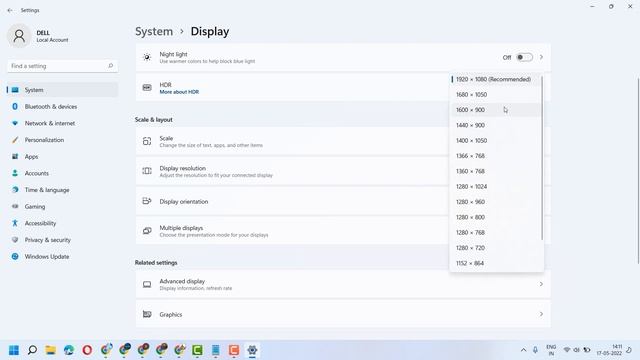Screen dimensions: 640x360
Task: Open Windows Update settings
Action: [62, 257]
